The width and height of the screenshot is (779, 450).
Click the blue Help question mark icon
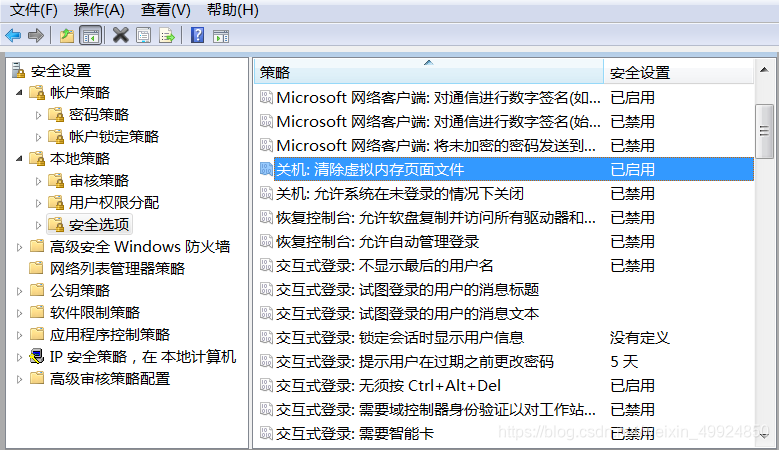198,36
